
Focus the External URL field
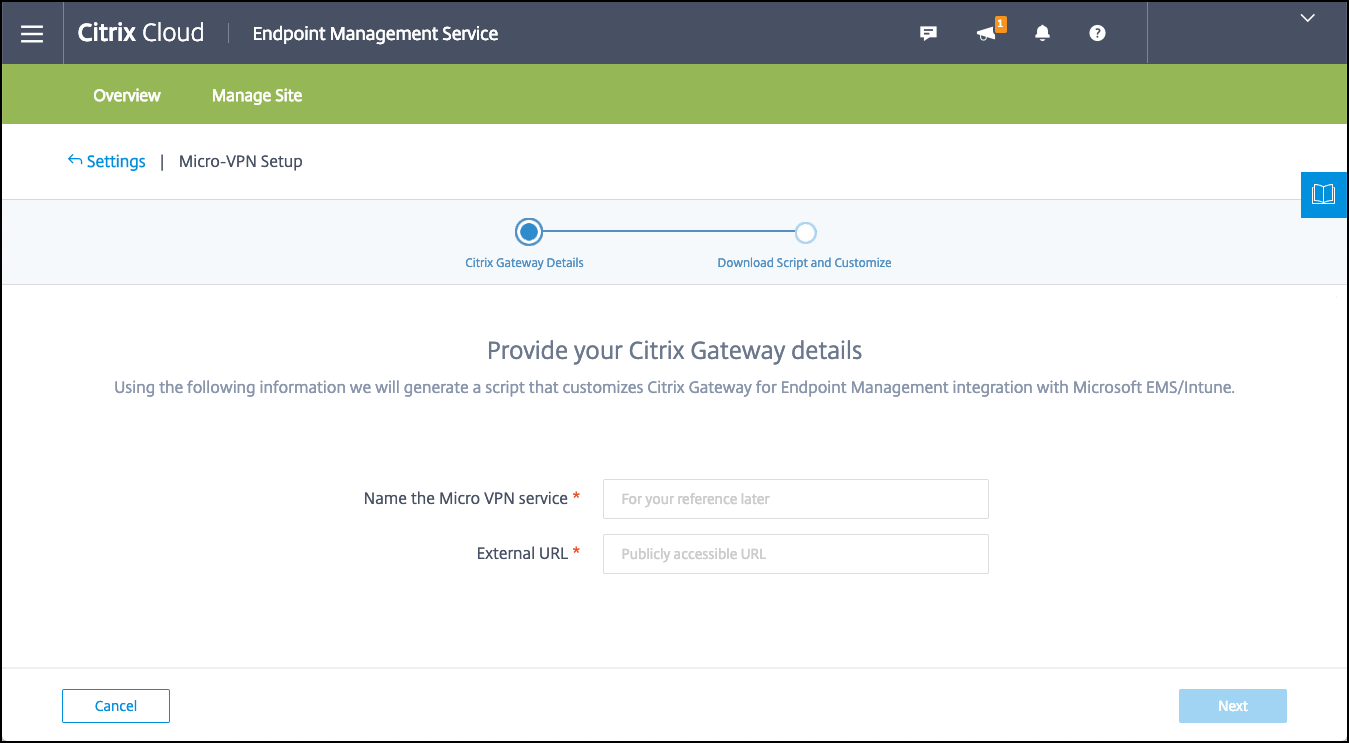point(795,554)
